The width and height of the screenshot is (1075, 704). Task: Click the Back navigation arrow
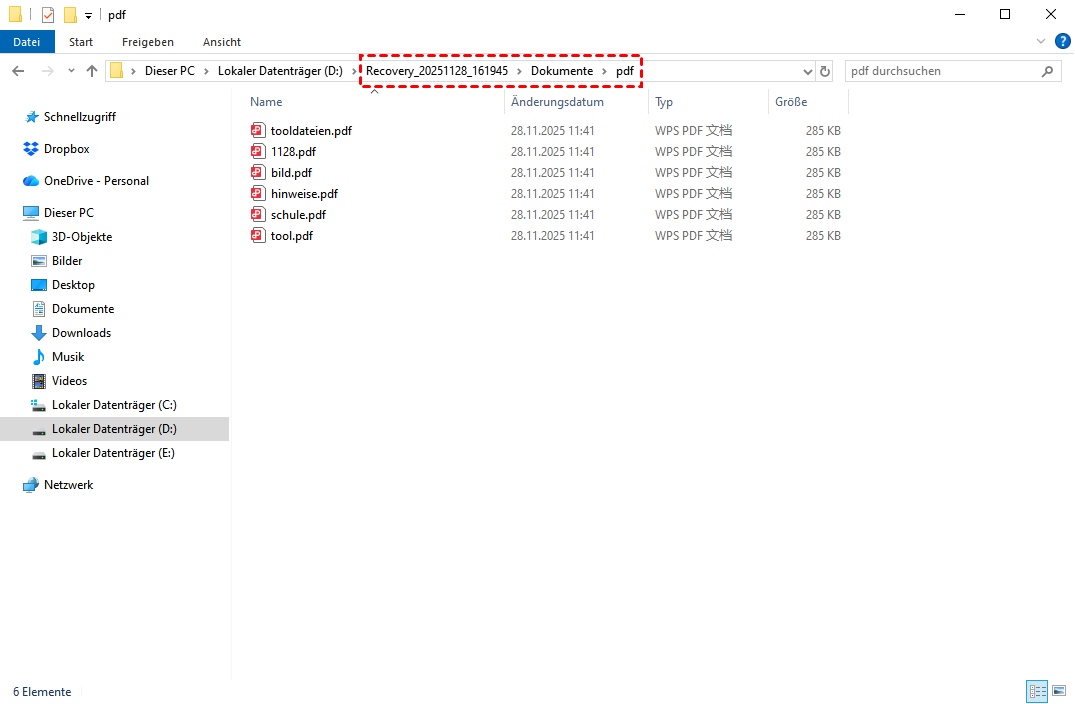click(18, 71)
